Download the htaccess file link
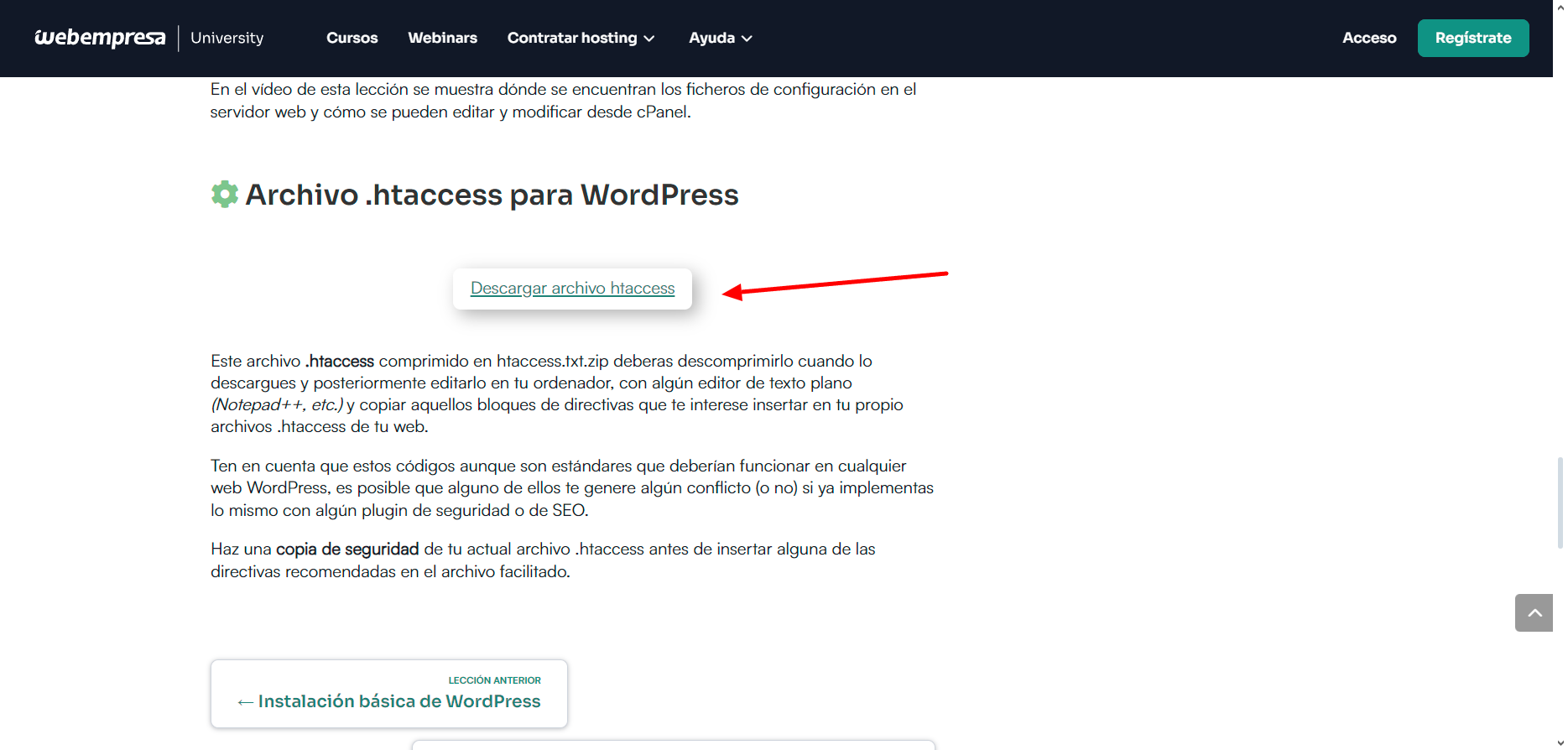 coord(572,289)
